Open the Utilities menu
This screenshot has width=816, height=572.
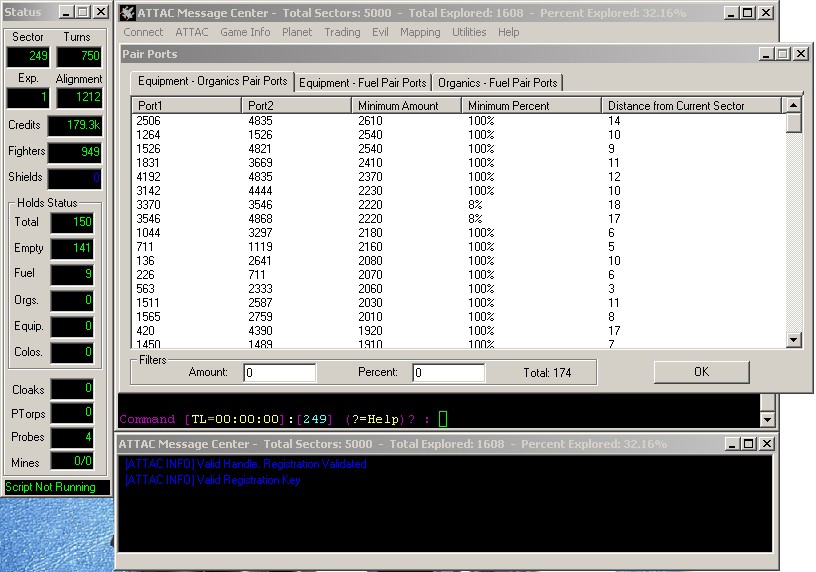[469, 32]
